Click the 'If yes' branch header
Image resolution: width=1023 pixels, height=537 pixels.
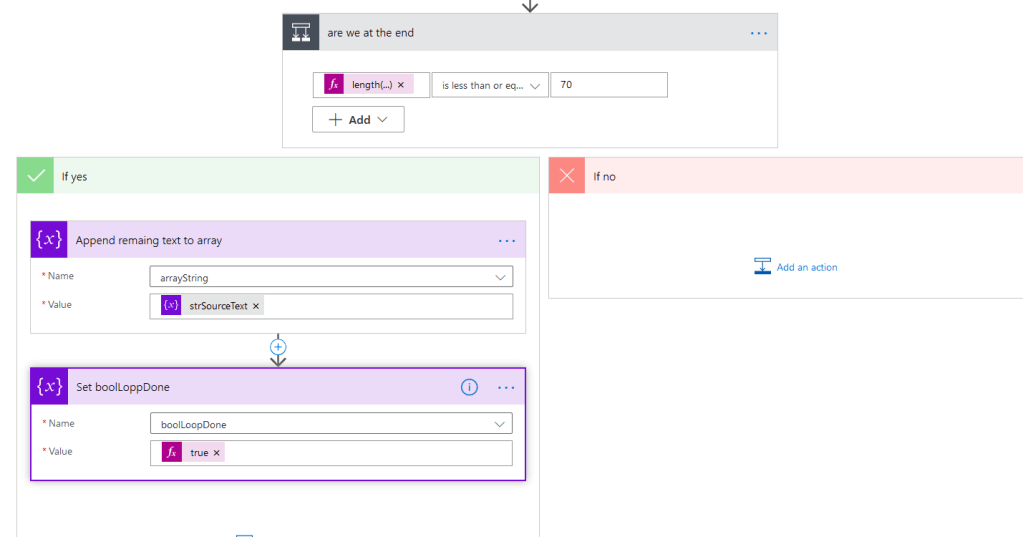(280, 176)
